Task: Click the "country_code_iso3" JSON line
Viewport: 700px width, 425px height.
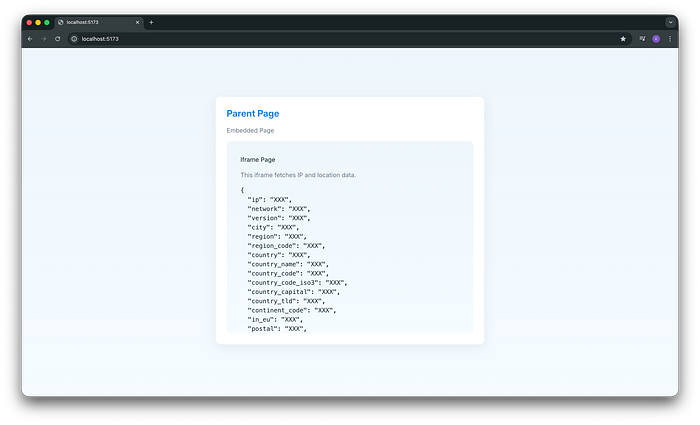Action: point(297,283)
